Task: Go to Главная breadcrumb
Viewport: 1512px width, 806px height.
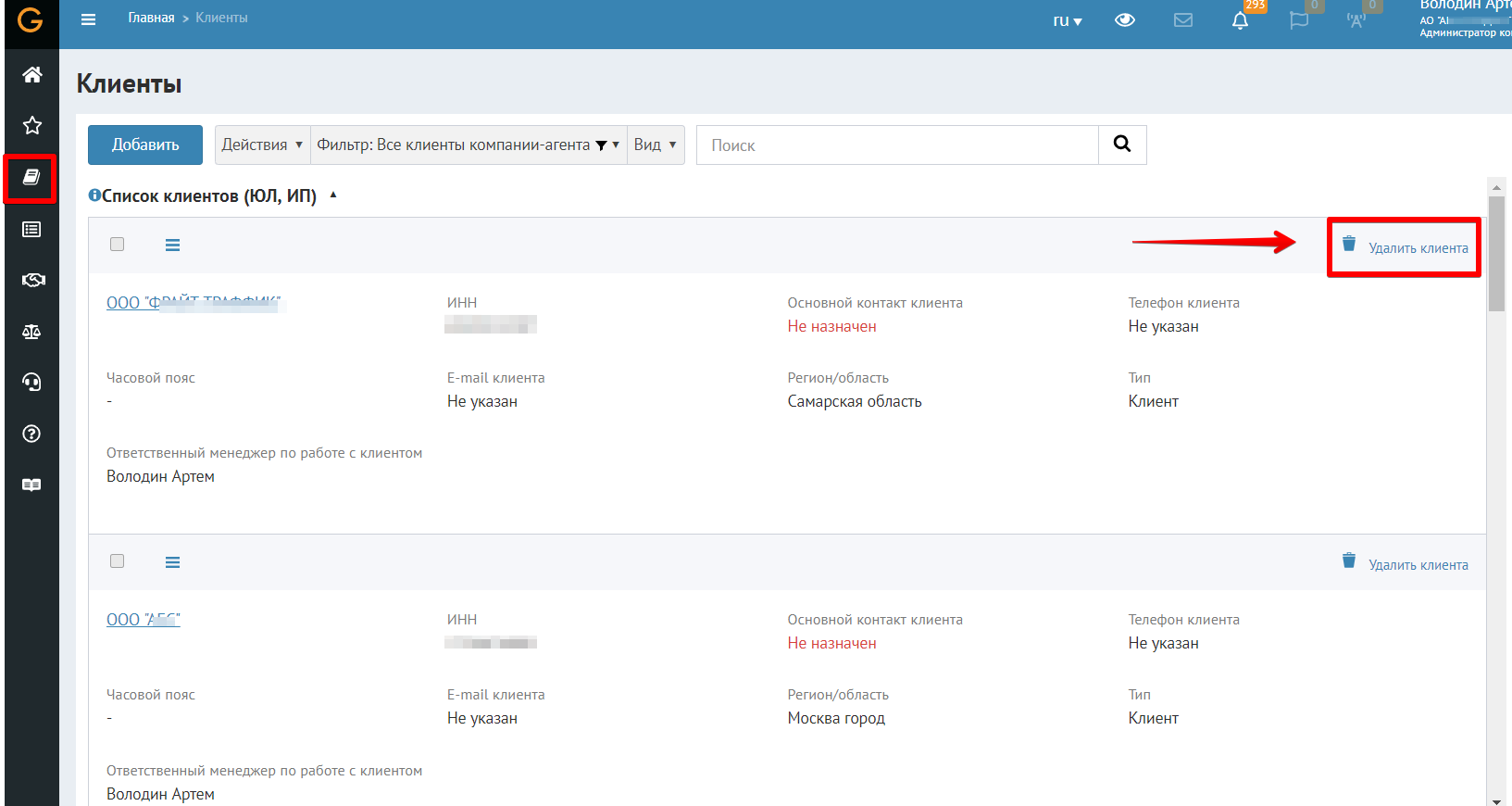Action: click(x=151, y=18)
